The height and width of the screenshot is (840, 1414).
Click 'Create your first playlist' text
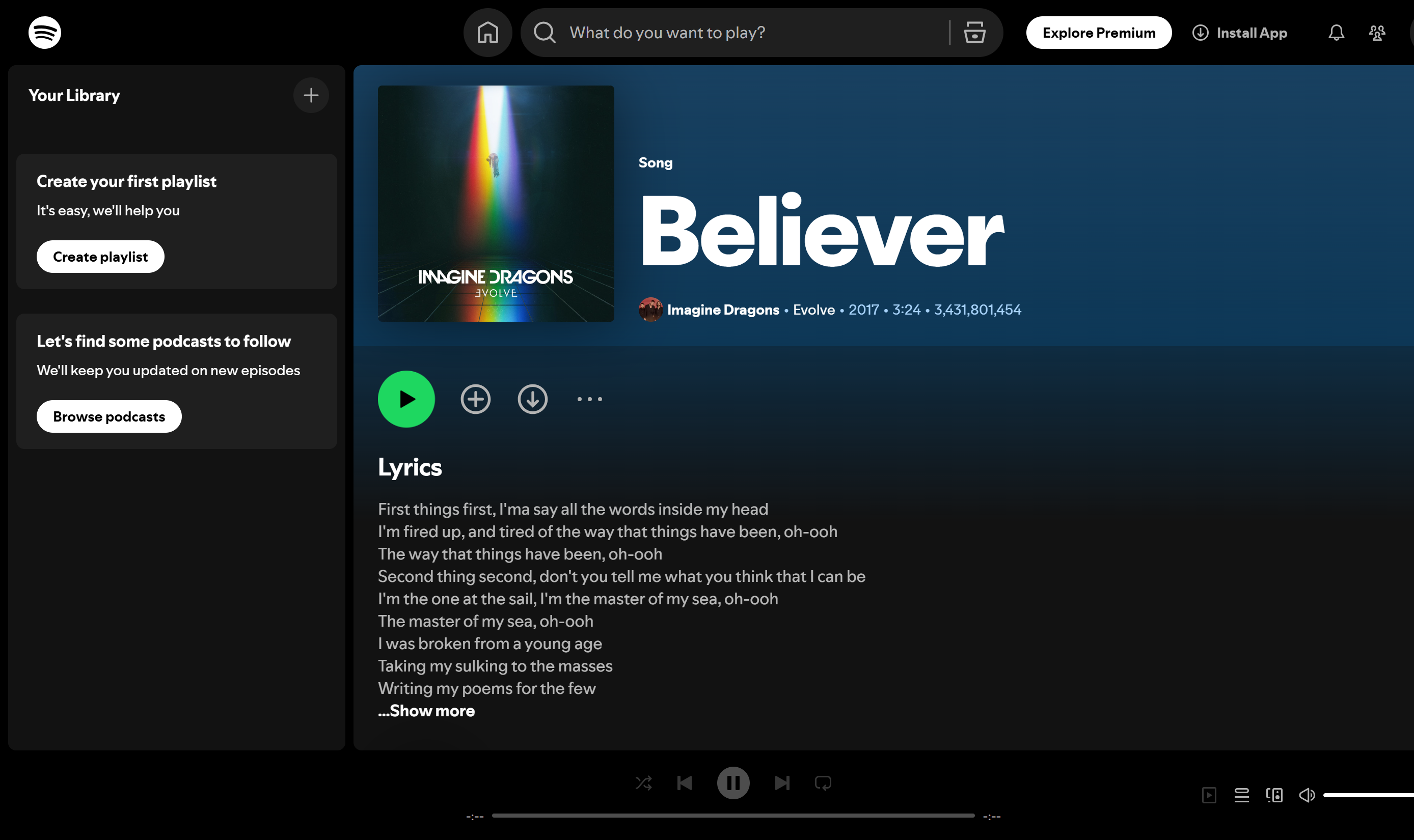[x=126, y=181]
